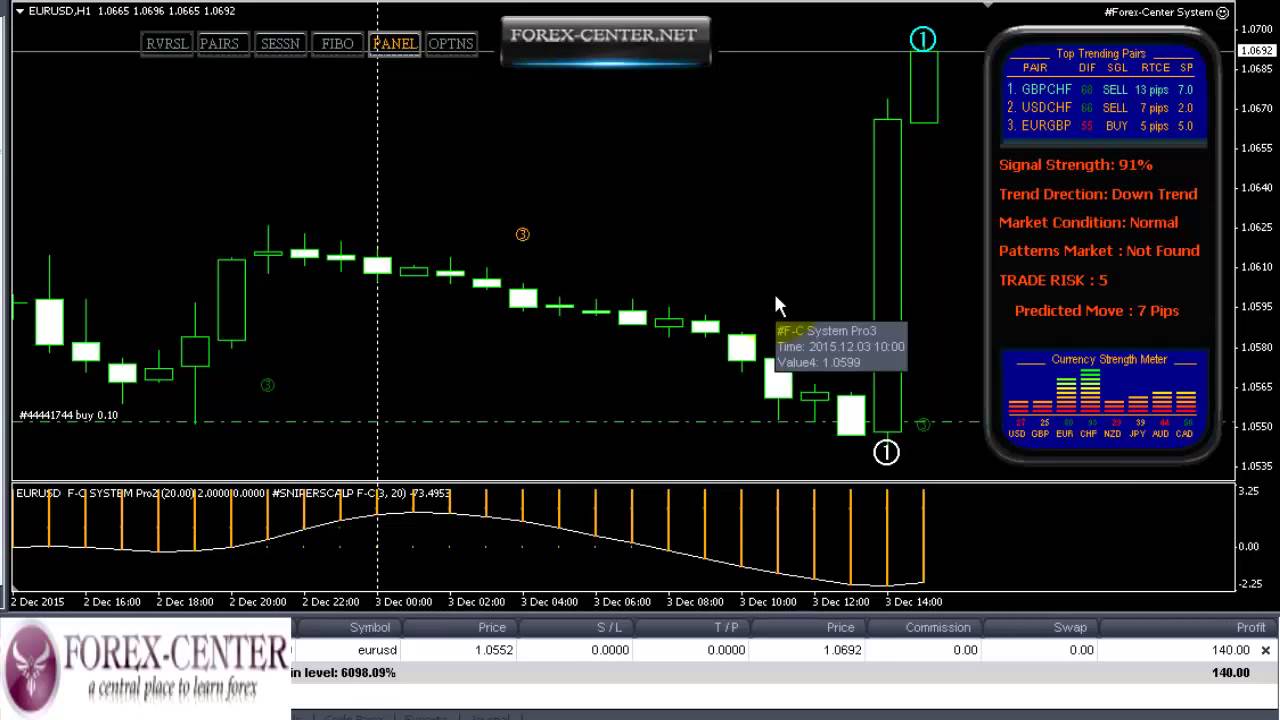
Task: Click the NZD strength meter bar
Action: (1113, 407)
